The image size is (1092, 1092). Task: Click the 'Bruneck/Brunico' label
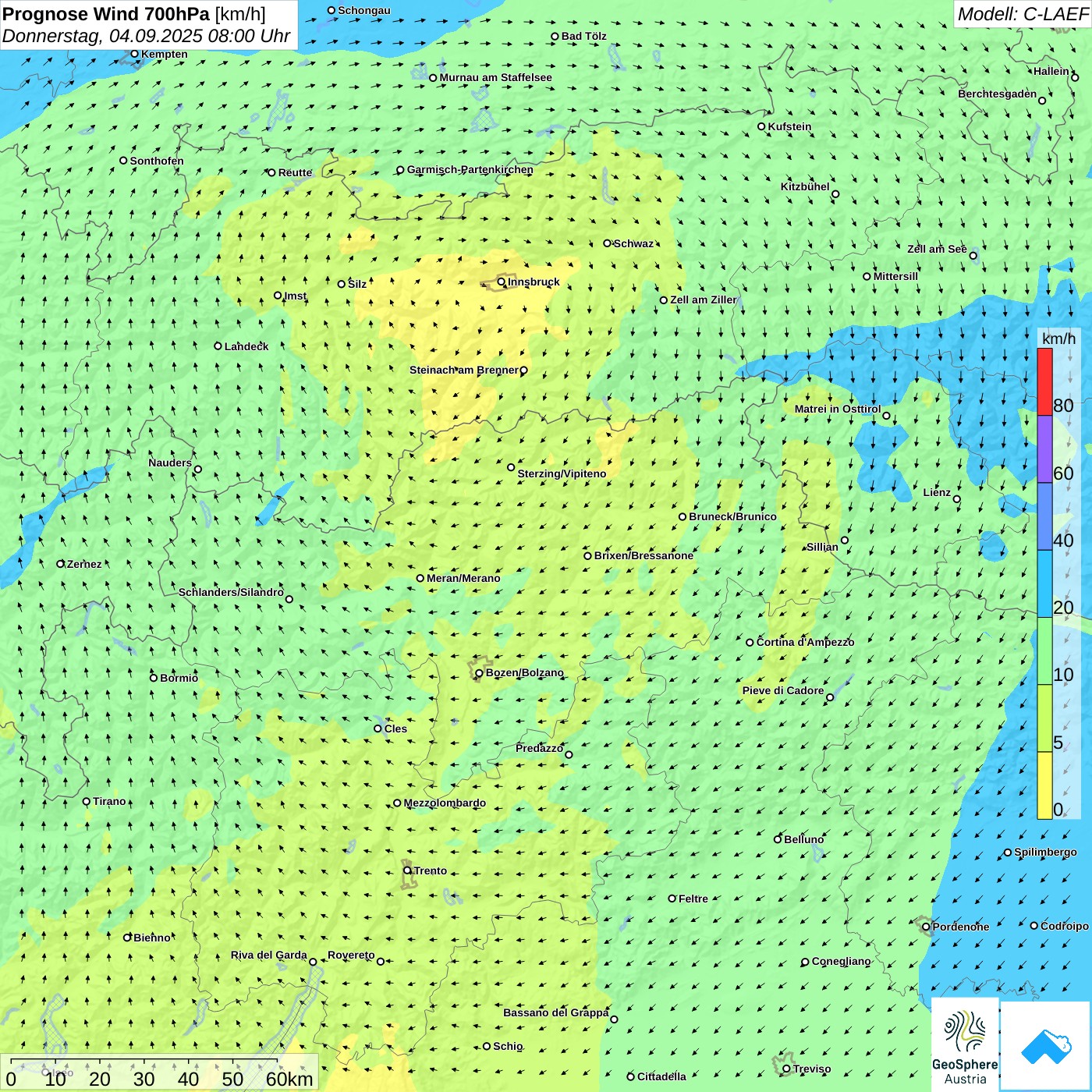coord(732,516)
